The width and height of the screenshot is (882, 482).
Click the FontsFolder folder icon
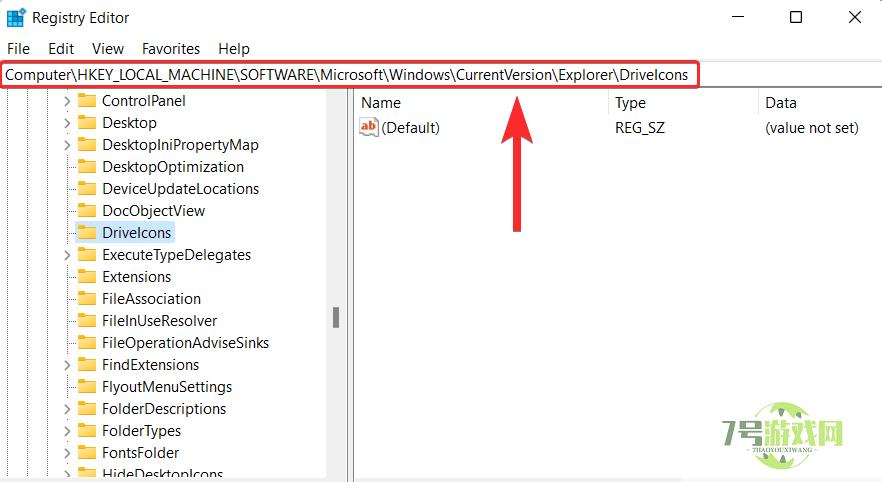(x=87, y=452)
